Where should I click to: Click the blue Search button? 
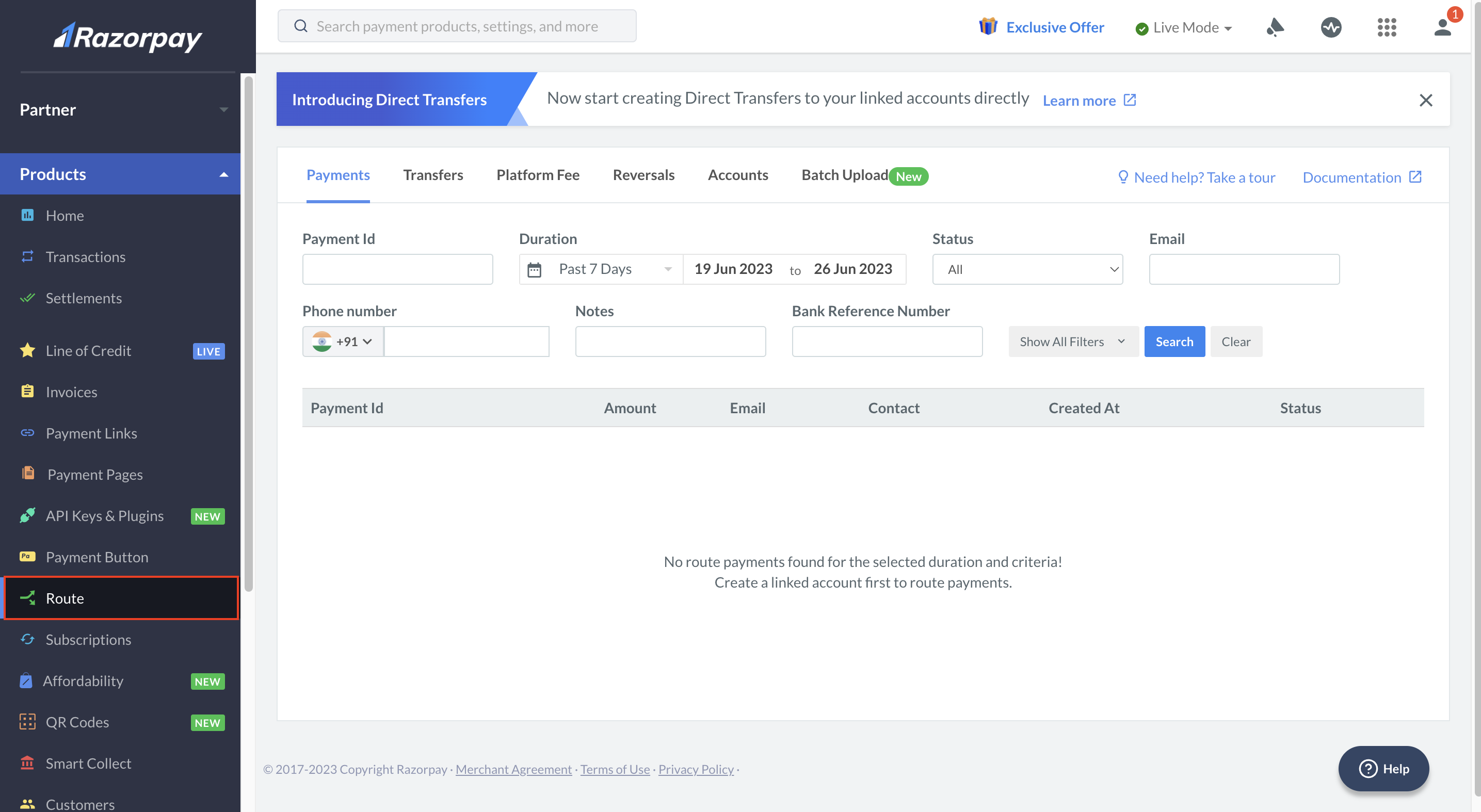1174,342
